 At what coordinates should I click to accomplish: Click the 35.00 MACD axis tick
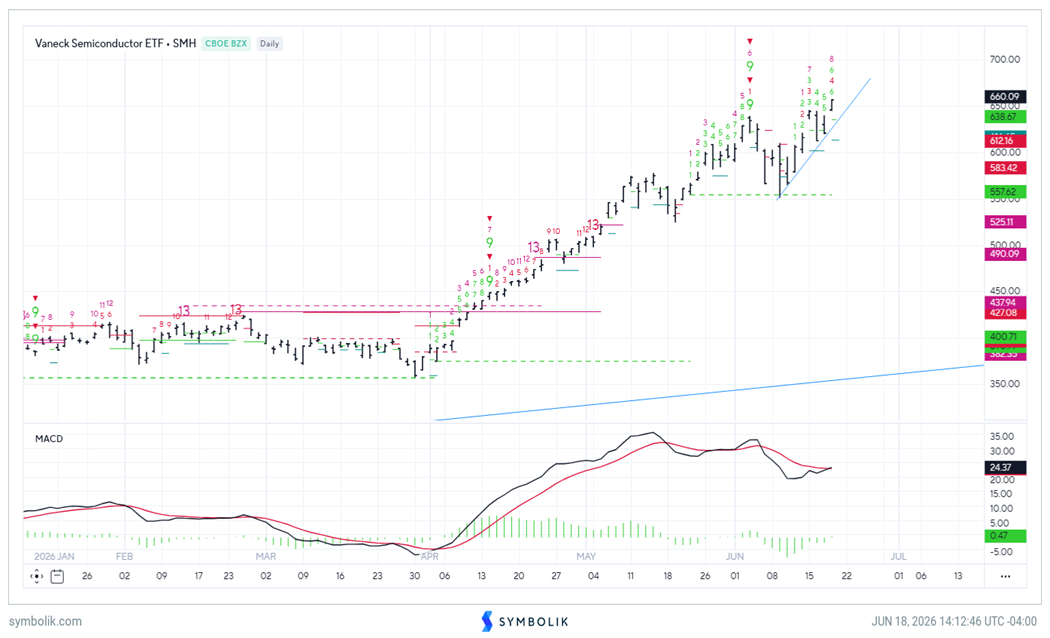(1002, 436)
